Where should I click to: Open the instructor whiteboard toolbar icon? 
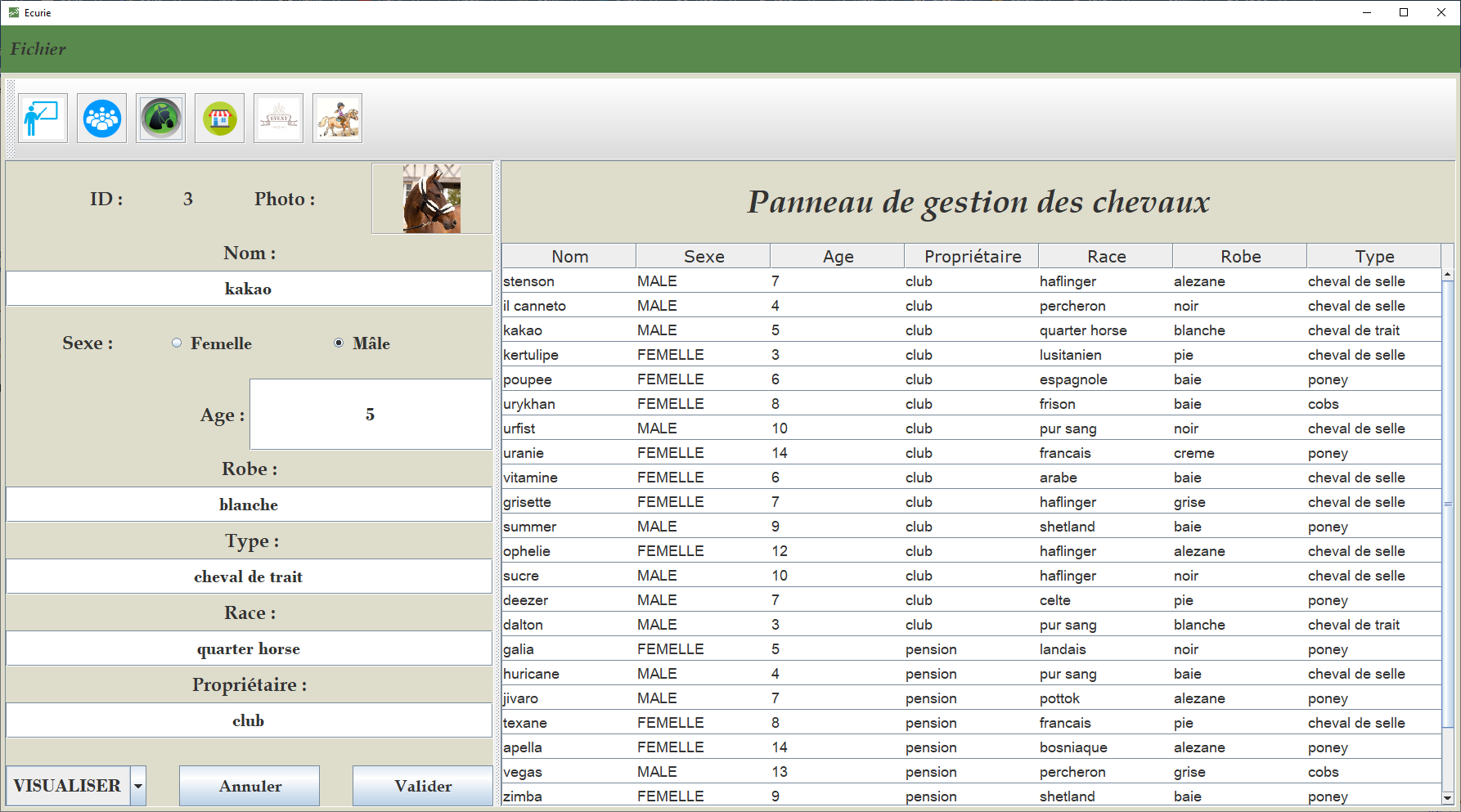tap(43, 119)
